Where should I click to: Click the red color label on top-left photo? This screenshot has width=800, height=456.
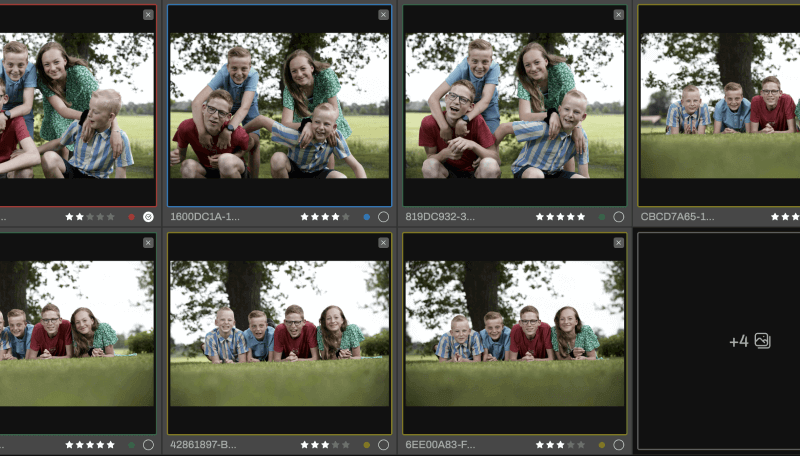131,216
